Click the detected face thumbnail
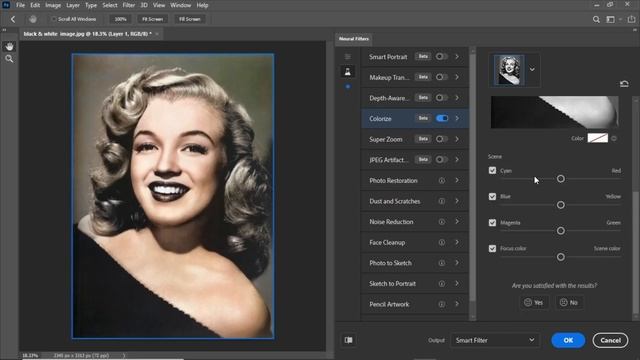The height and width of the screenshot is (360, 640). click(509, 70)
